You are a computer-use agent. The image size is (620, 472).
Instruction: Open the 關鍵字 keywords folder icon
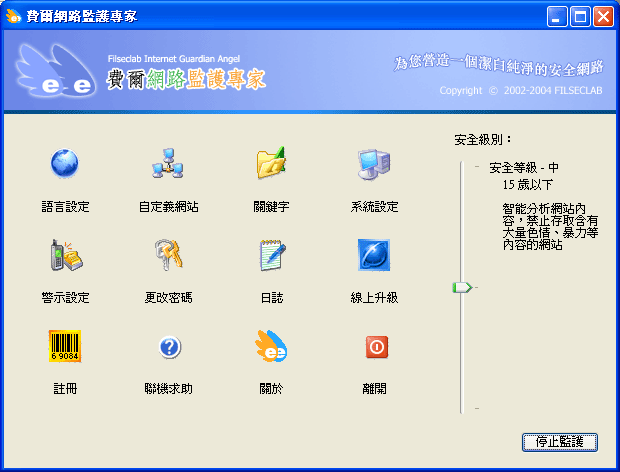tap(271, 163)
